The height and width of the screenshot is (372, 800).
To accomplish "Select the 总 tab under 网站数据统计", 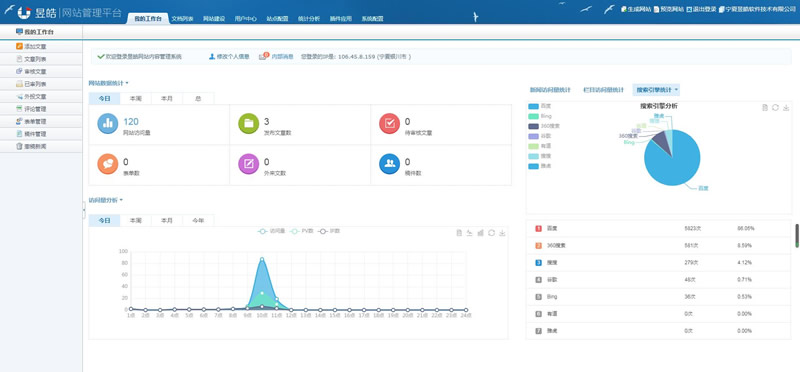I will pos(198,98).
